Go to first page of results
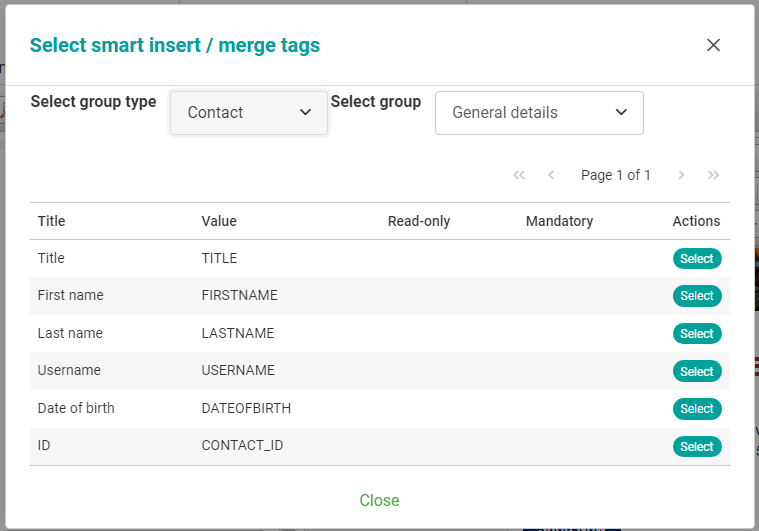 (x=519, y=175)
